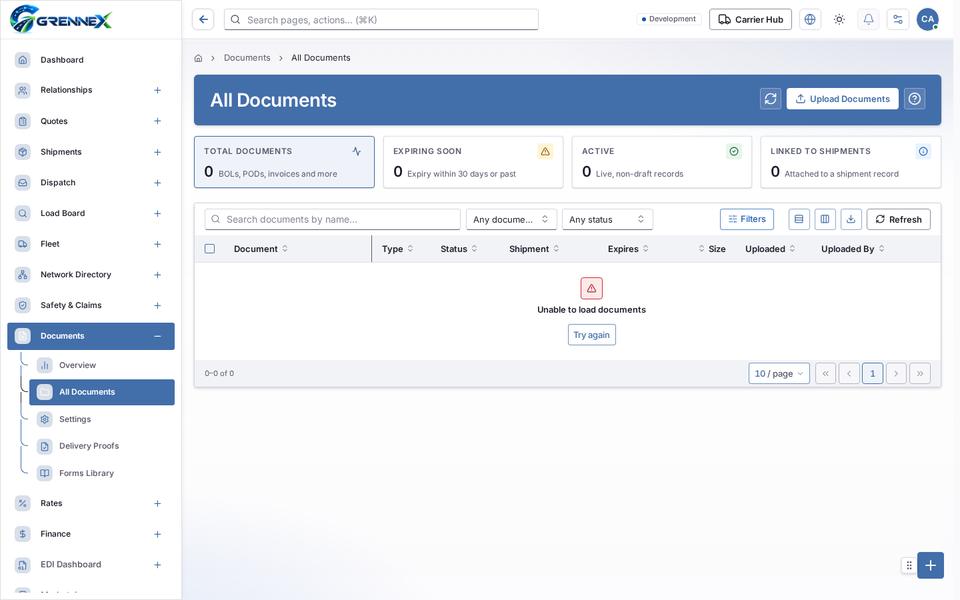Open the language globe icon

809,20
